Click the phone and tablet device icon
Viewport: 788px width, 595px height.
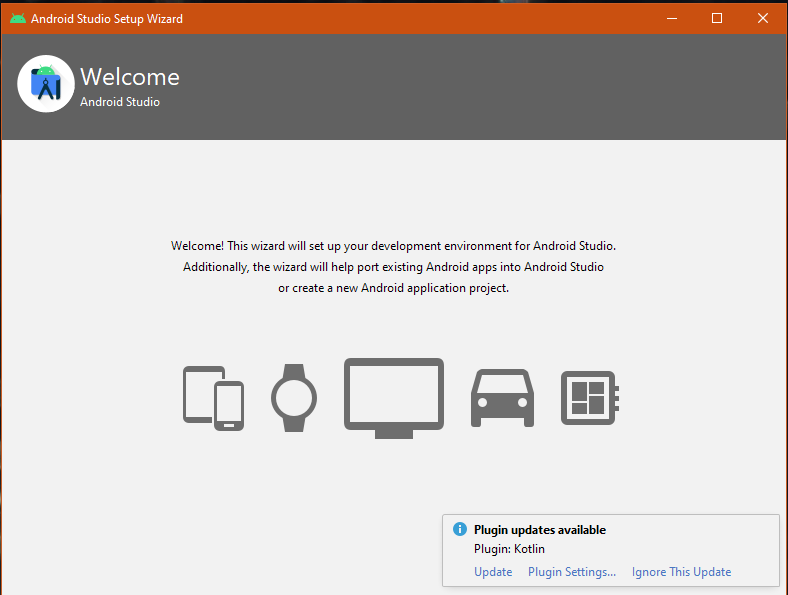point(213,397)
